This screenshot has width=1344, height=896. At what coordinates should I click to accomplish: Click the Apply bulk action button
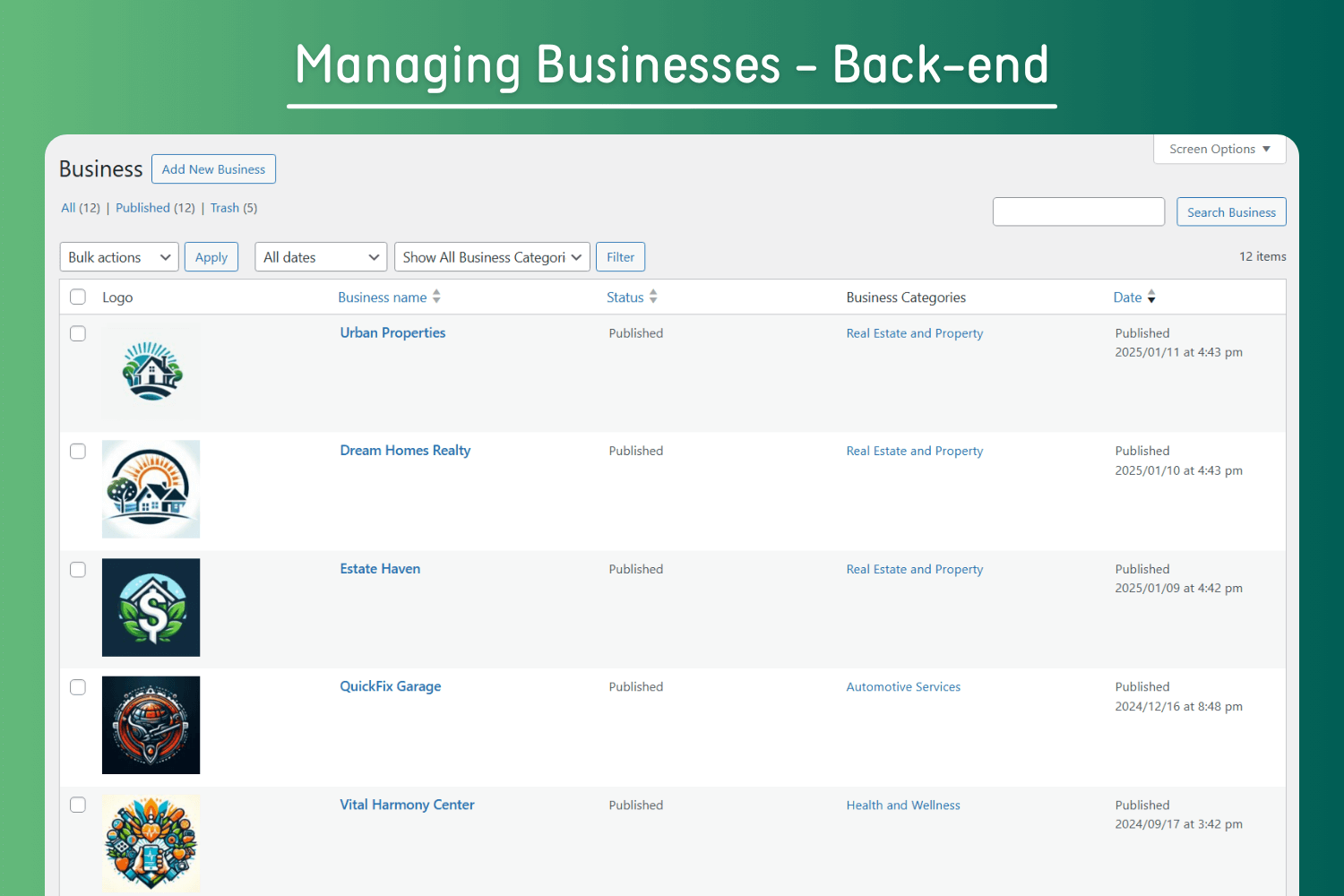coord(211,257)
